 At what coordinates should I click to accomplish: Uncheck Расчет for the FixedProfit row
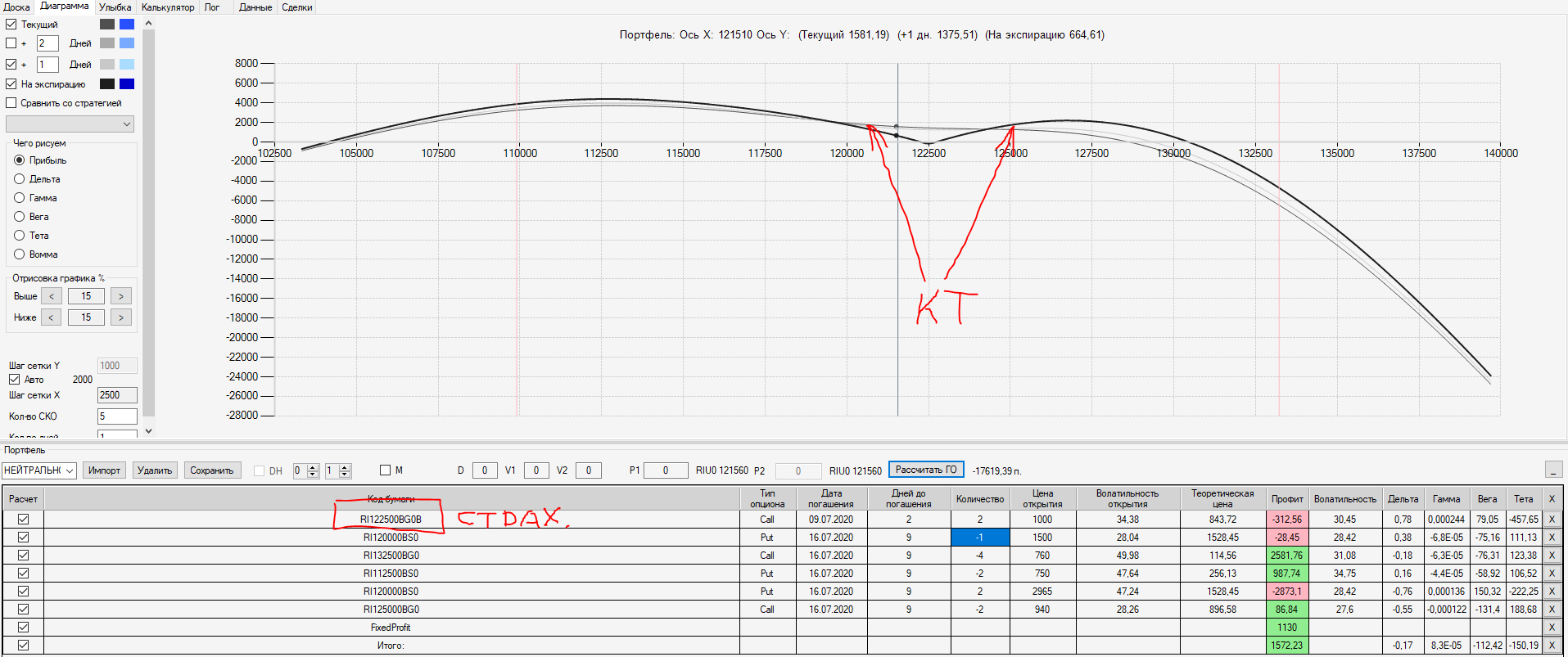click(x=23, y=628)
